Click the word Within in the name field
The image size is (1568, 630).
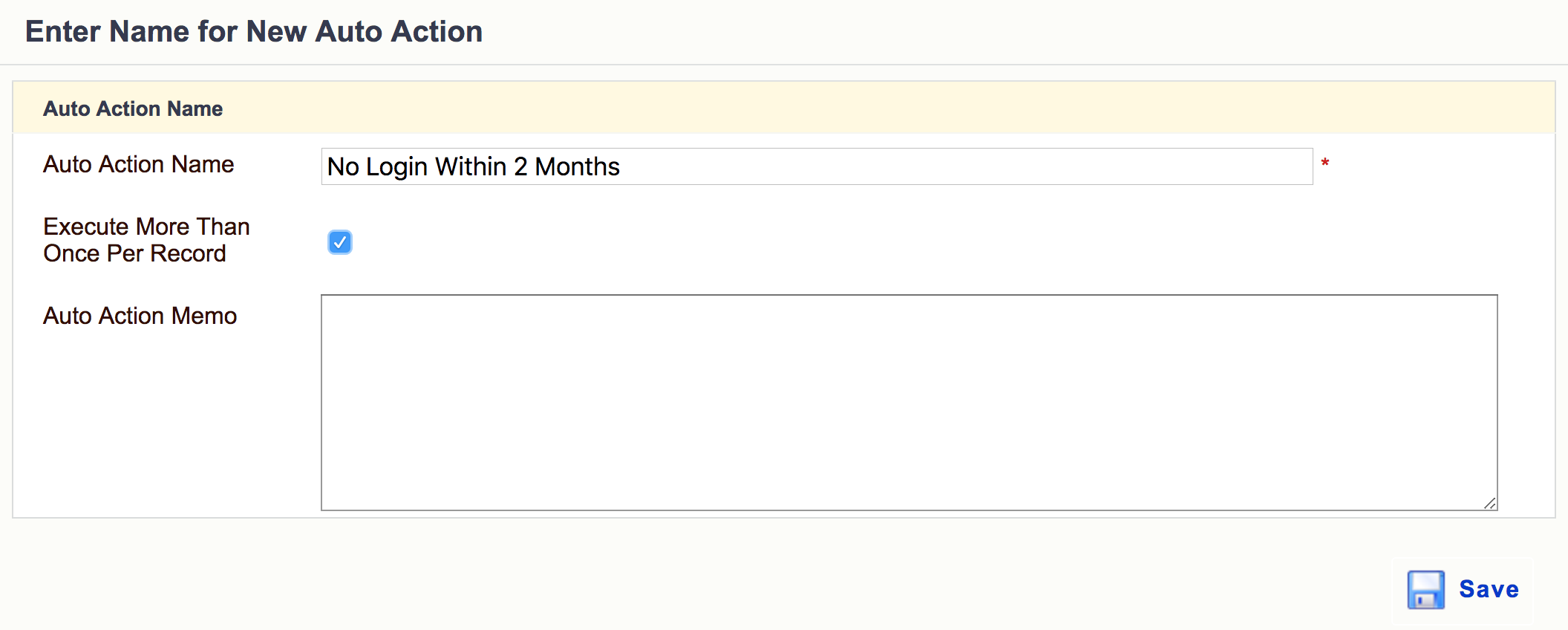click(471, 166)
